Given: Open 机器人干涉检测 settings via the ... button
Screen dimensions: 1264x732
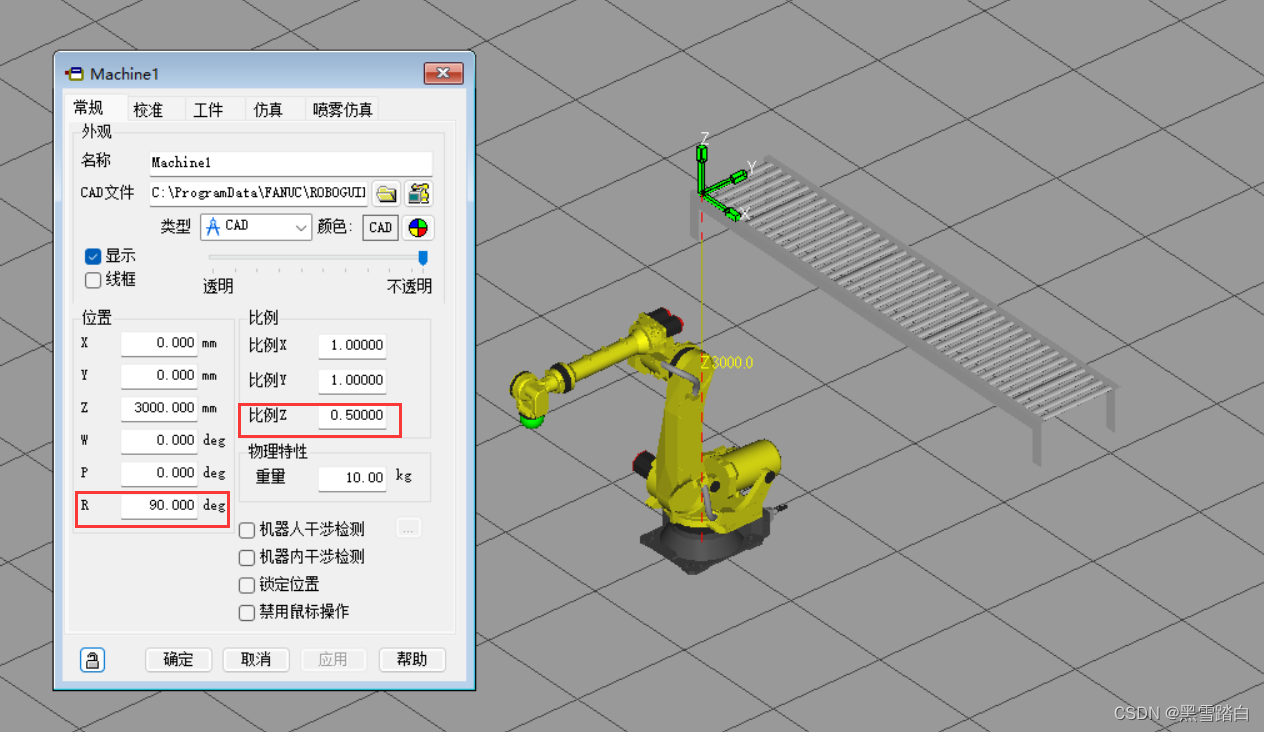Looking at the screenshot, I should 408,528.
